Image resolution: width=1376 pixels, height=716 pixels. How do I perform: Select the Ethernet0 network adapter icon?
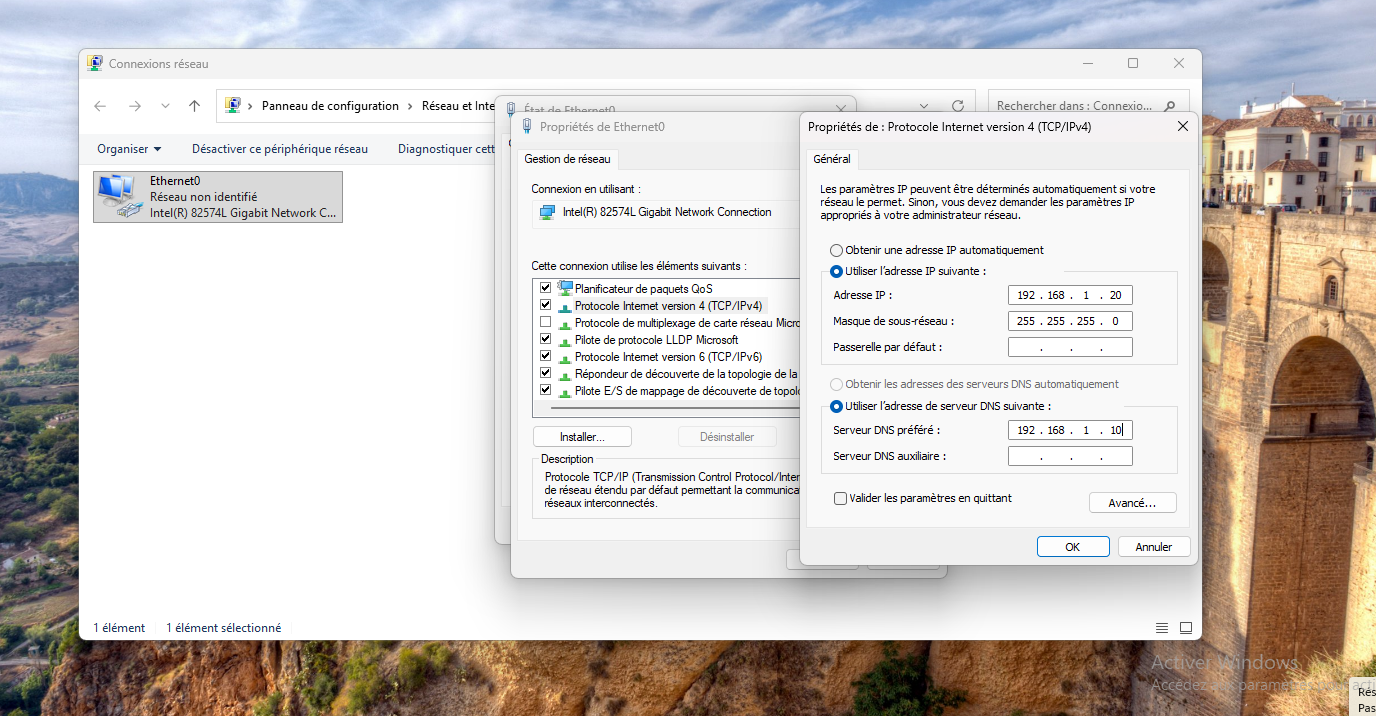(x=119, y=196)
